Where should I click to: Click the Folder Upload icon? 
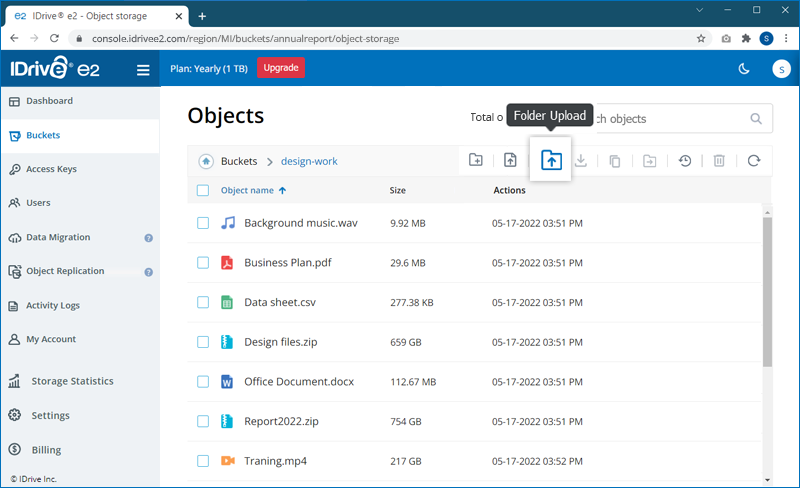(551, 160)
